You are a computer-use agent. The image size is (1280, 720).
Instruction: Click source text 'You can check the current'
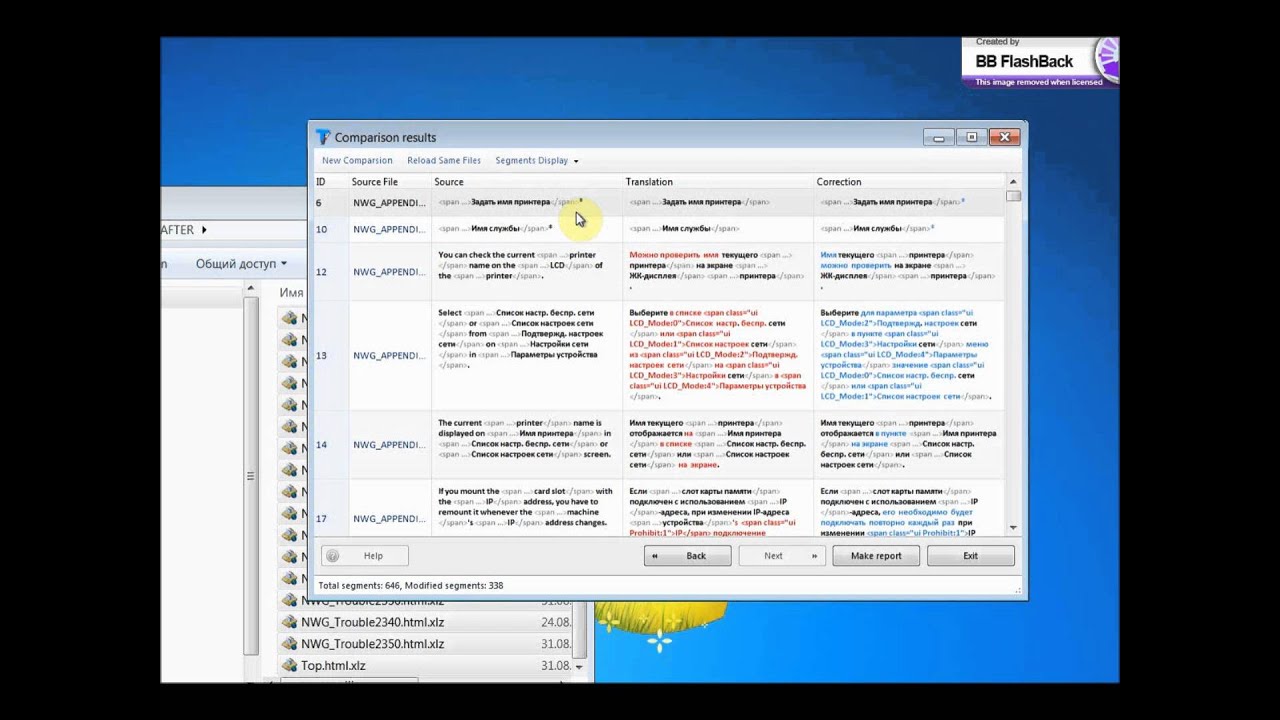tap(486, 255)
